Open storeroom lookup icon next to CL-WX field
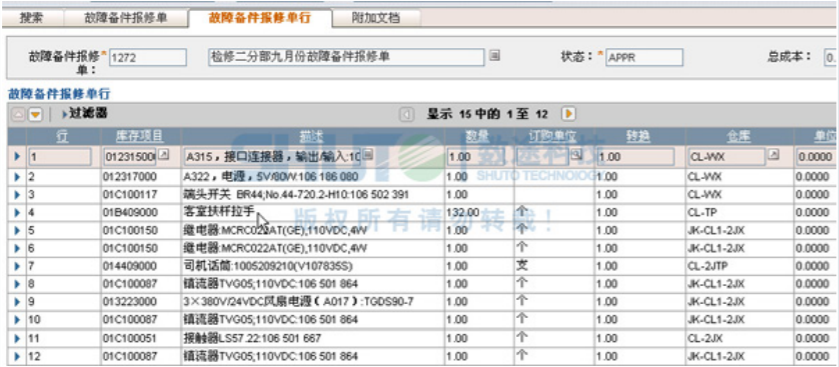Screen dimensions: 839x367 click(774, 155)
